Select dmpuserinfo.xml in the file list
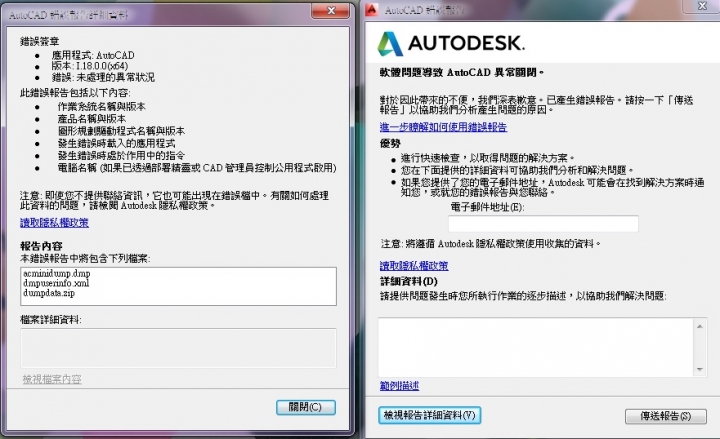 coord(56,283)
